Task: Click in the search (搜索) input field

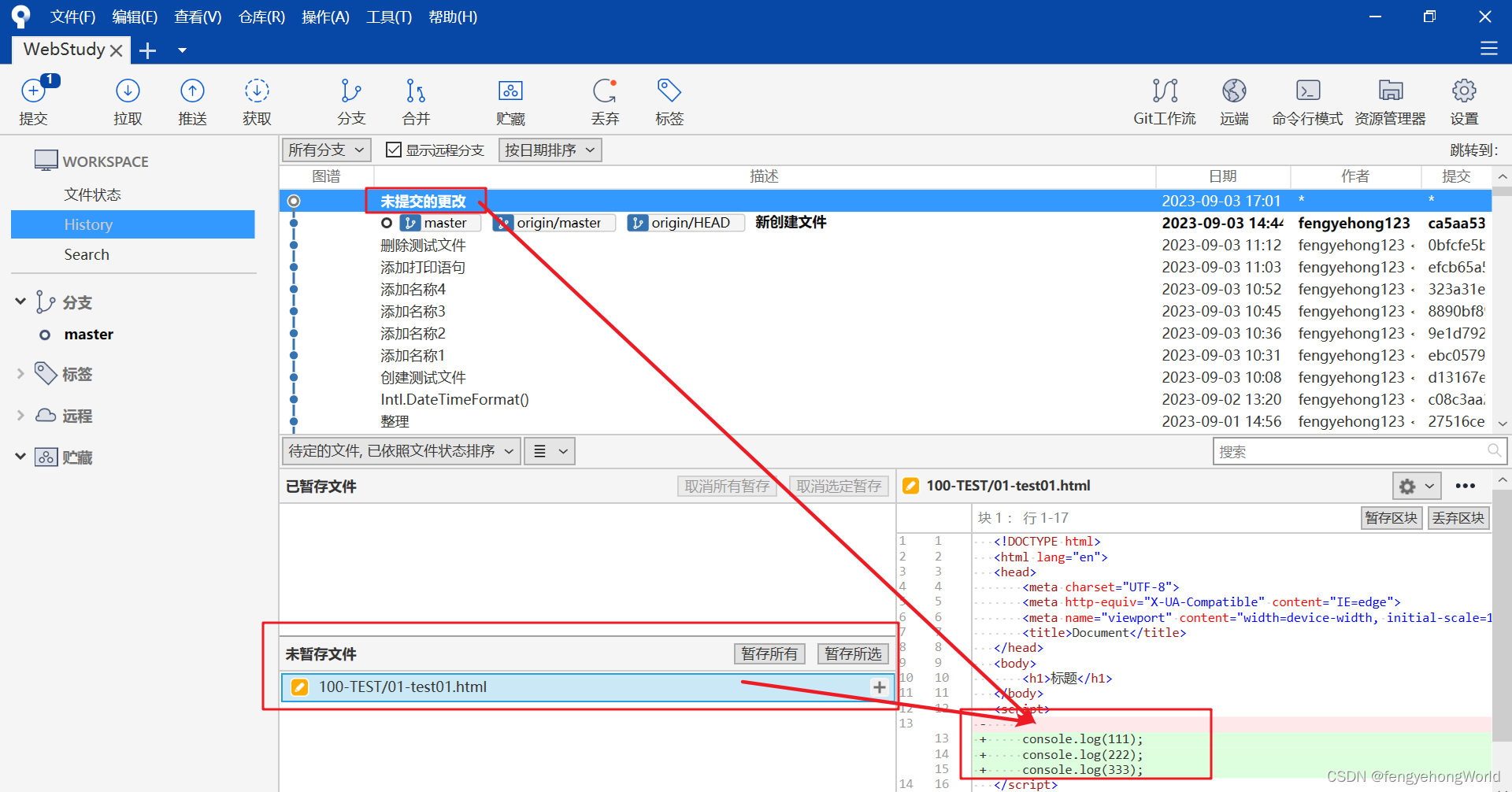Action: pyautogui.click(x=1359, y=451)
